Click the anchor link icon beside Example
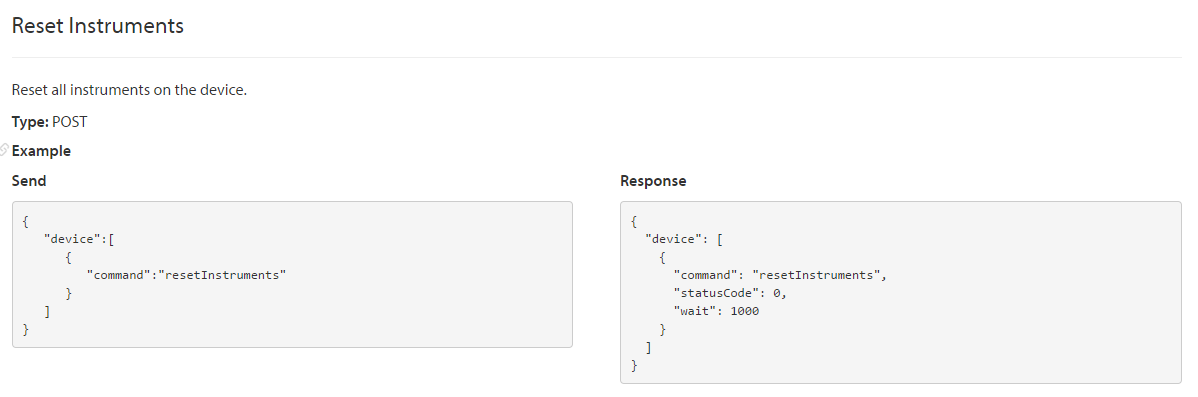The image size is (1198, 397). [4, 149]
